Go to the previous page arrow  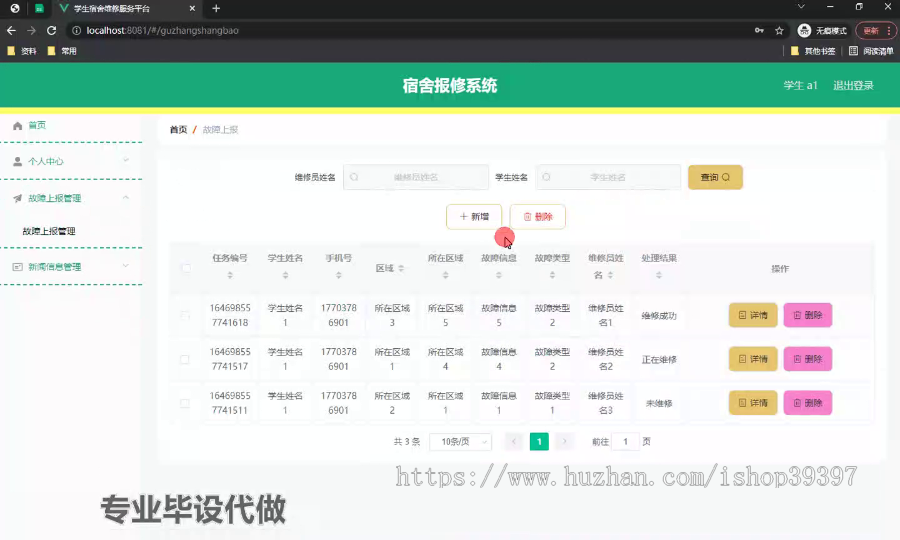(x=514, y=441)
